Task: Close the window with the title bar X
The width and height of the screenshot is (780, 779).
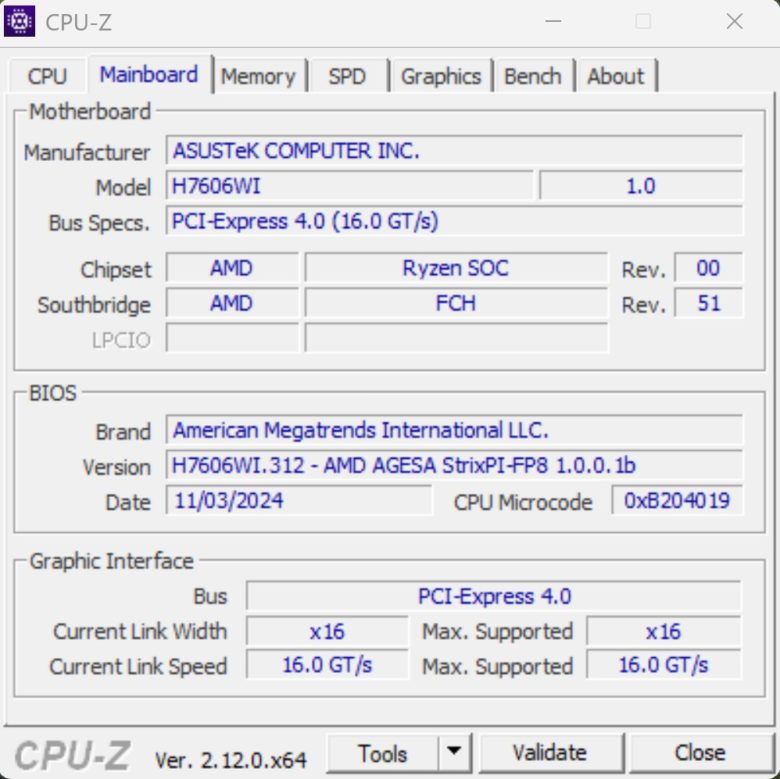Action: (x=734, y=21)
